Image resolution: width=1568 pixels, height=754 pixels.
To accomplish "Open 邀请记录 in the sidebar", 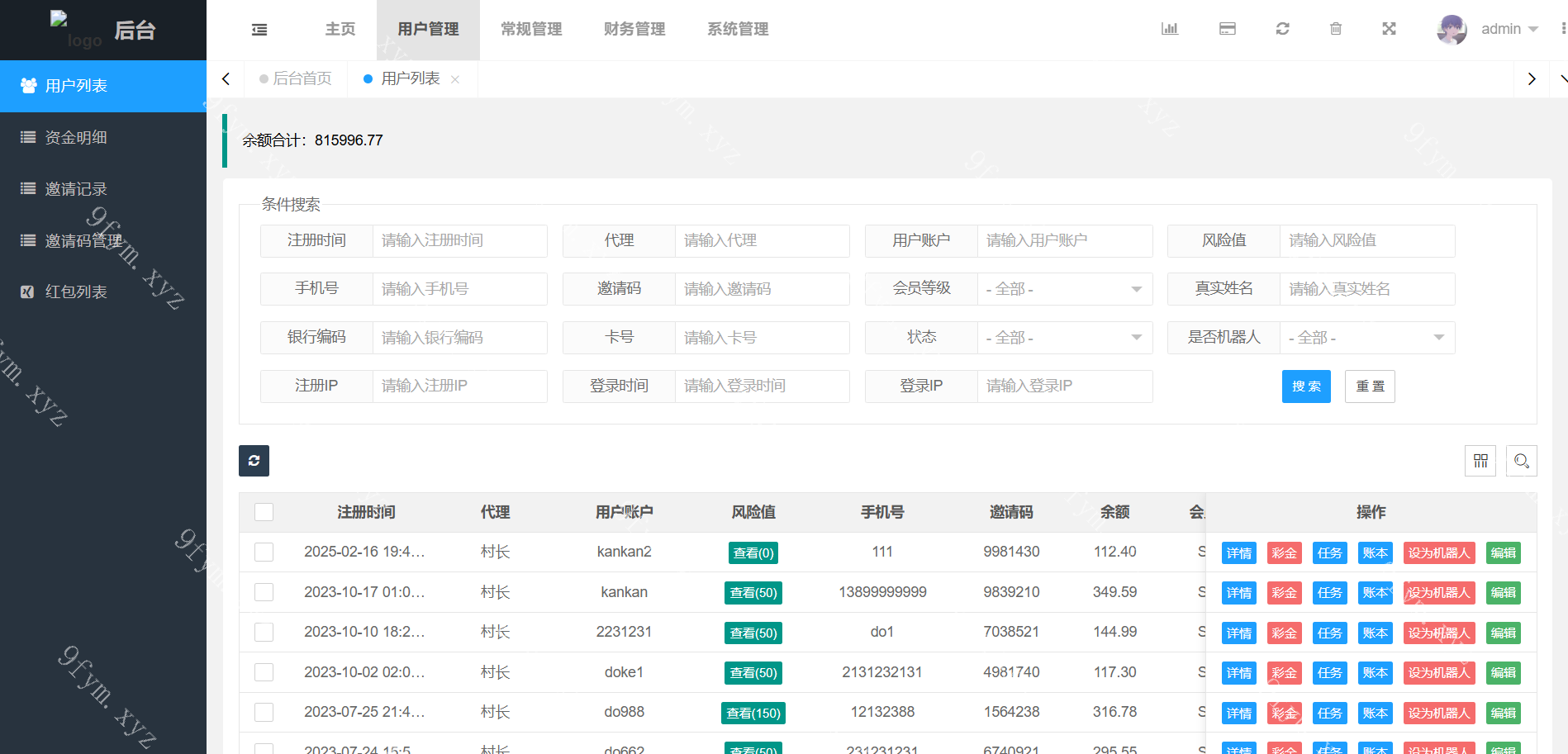I will click(103, 189).
